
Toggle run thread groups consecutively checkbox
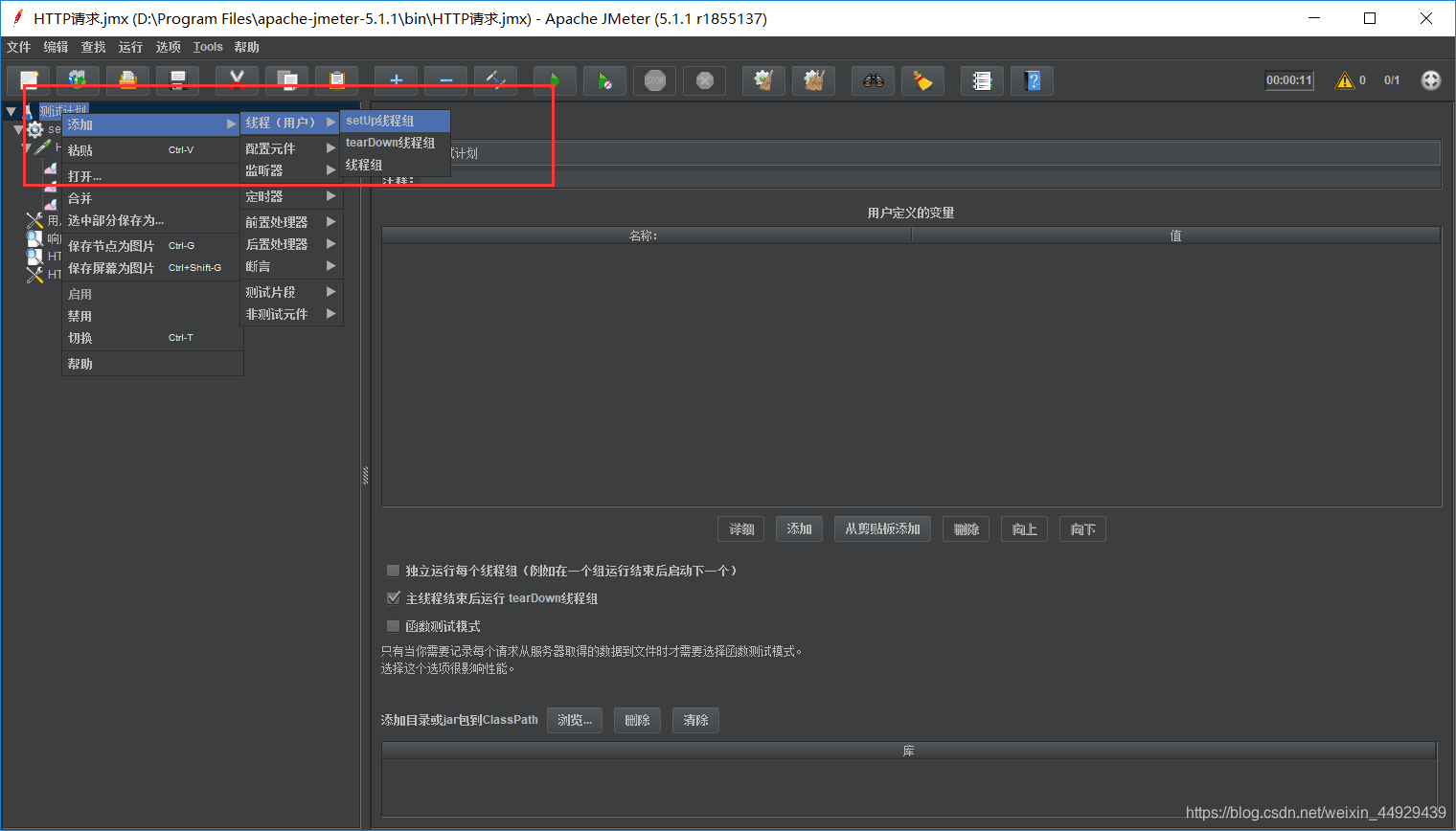click(393, 571)
